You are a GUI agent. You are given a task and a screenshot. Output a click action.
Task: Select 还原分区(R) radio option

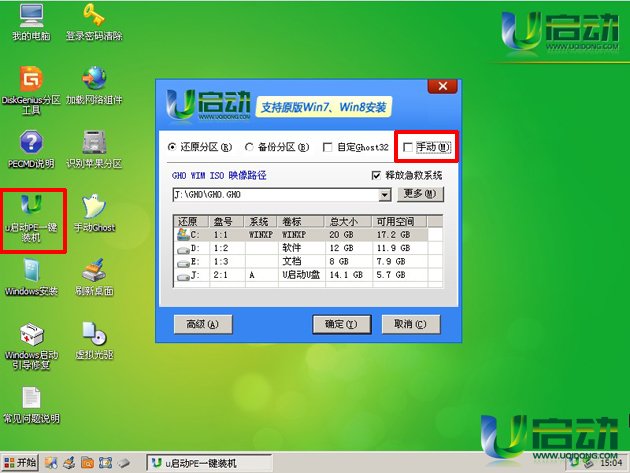(x=200, y=147)
